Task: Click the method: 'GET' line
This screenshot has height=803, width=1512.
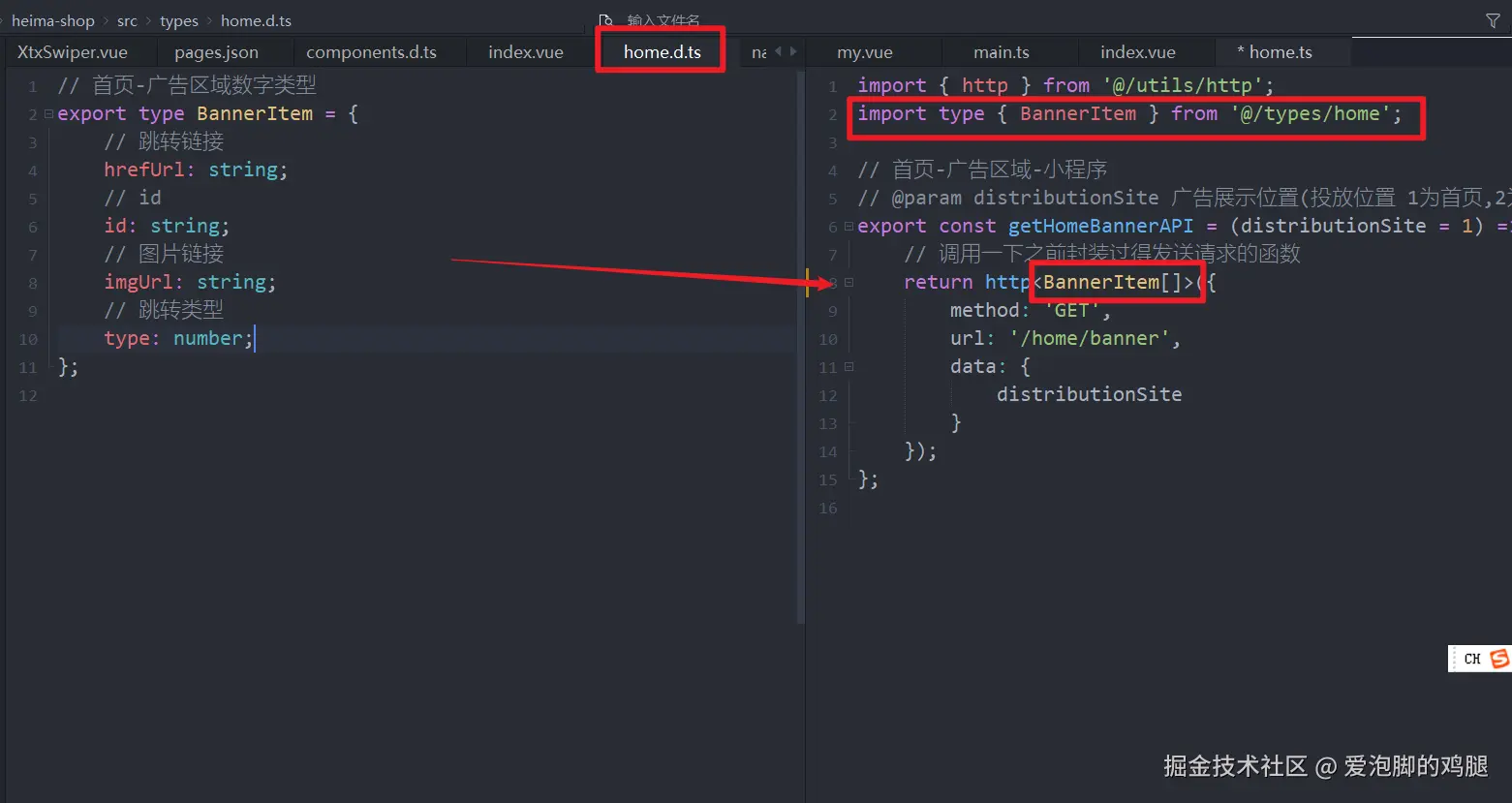Action: [x=1031, y=310]
